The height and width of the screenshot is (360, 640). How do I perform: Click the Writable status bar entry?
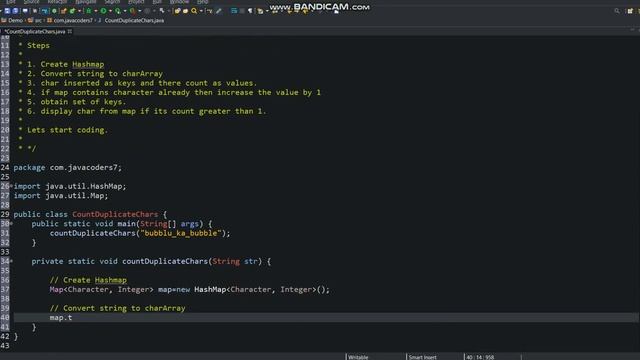tap(358, 357)
